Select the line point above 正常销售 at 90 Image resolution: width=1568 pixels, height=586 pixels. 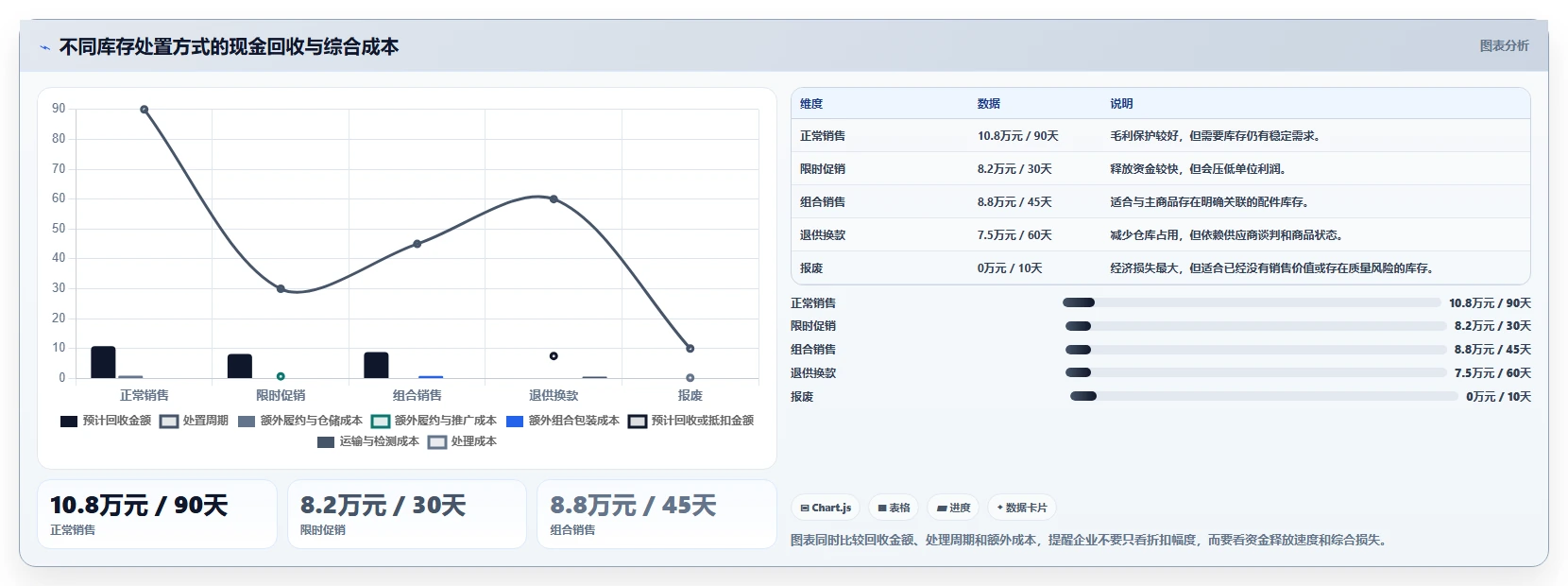(x=145, y=110)
